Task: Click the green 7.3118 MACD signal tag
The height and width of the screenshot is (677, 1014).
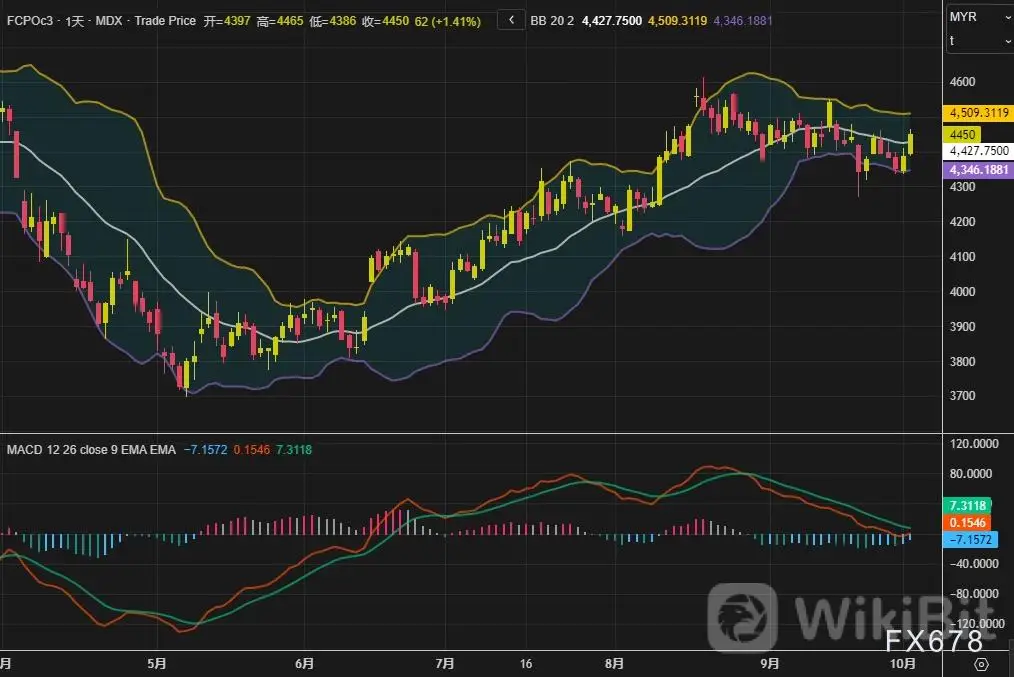Action: 969,507
